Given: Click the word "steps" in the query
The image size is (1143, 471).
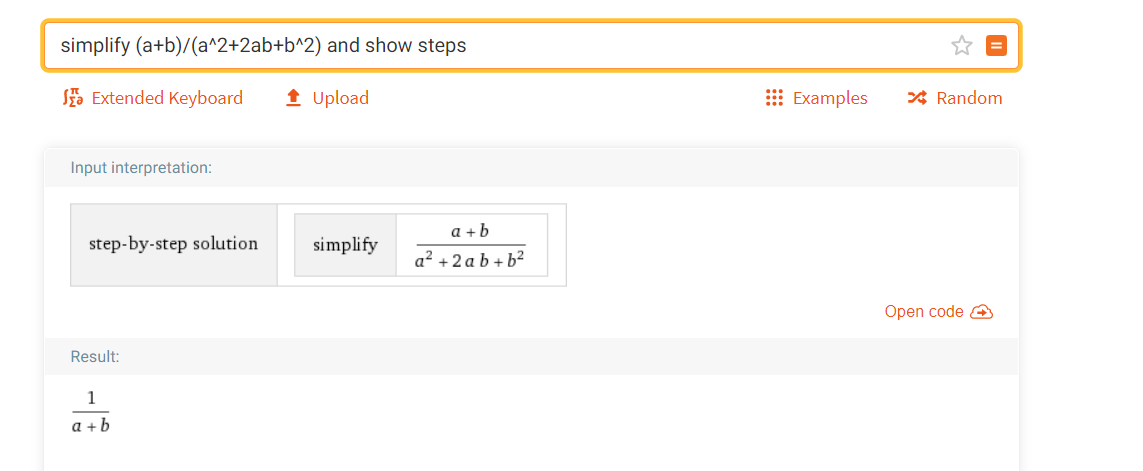Looking at the screenshot, I should [442, 46].
